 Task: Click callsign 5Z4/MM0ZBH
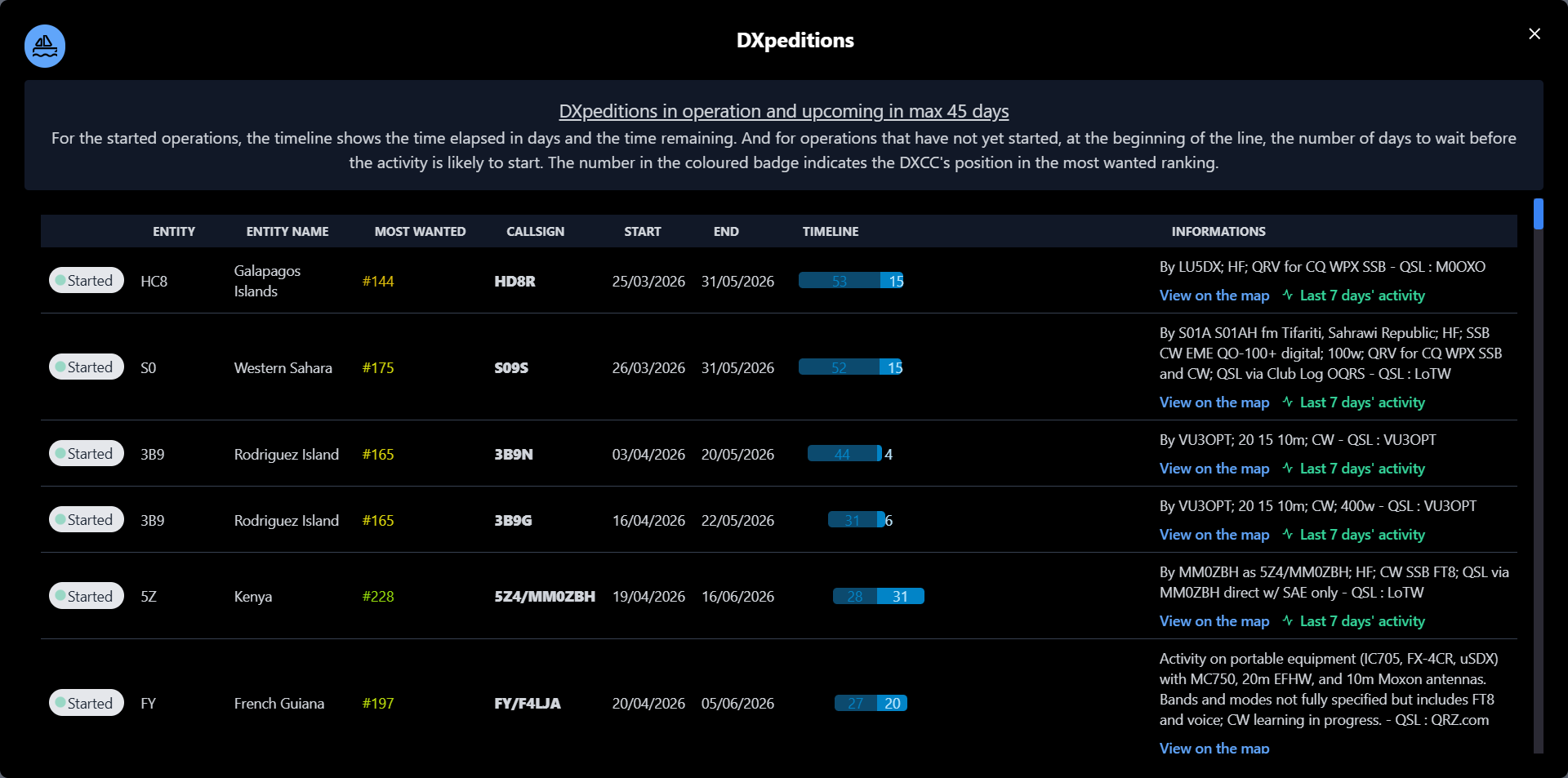(545, 596)
